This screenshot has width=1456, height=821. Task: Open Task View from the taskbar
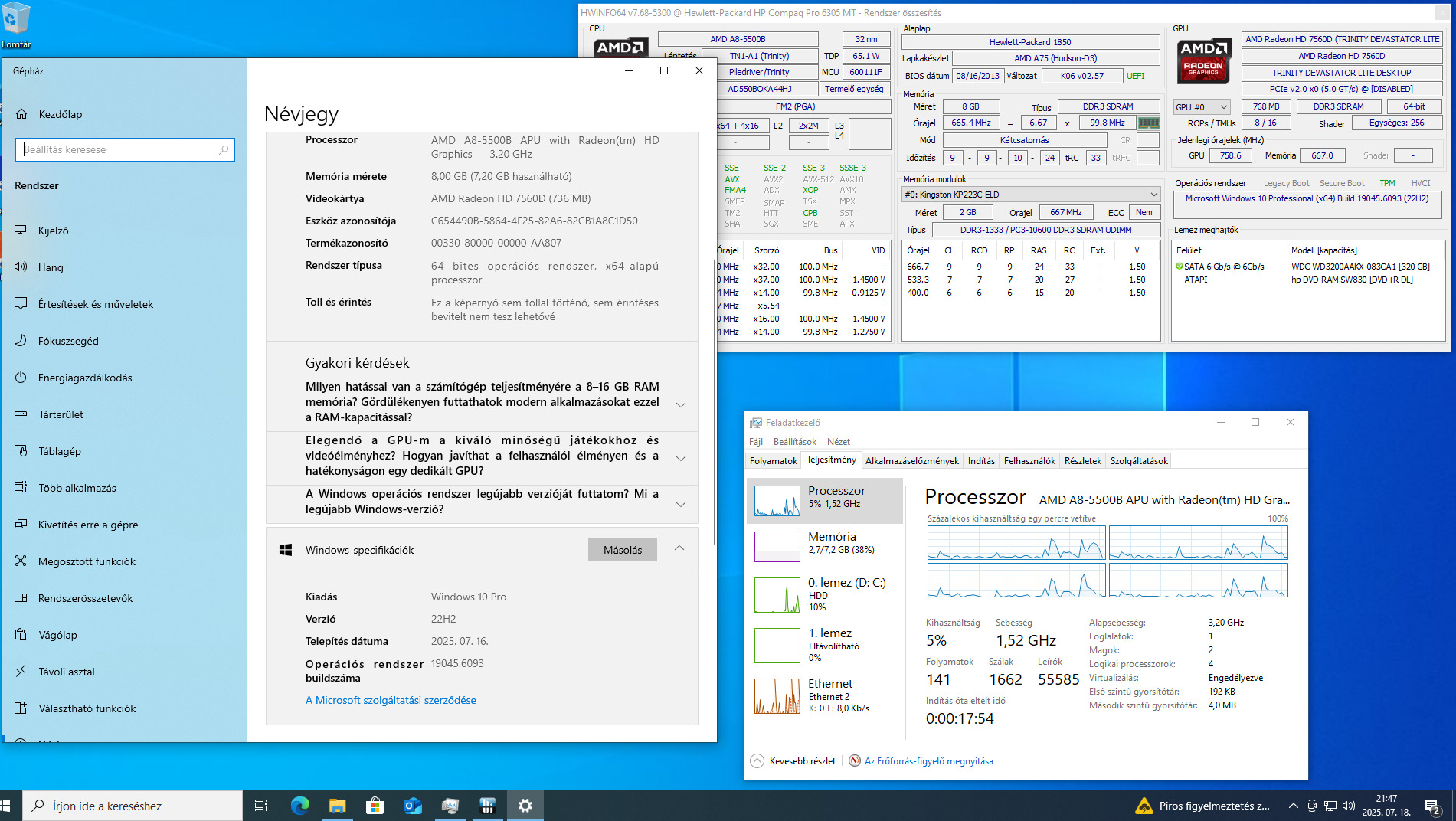[x=261, y=806]
